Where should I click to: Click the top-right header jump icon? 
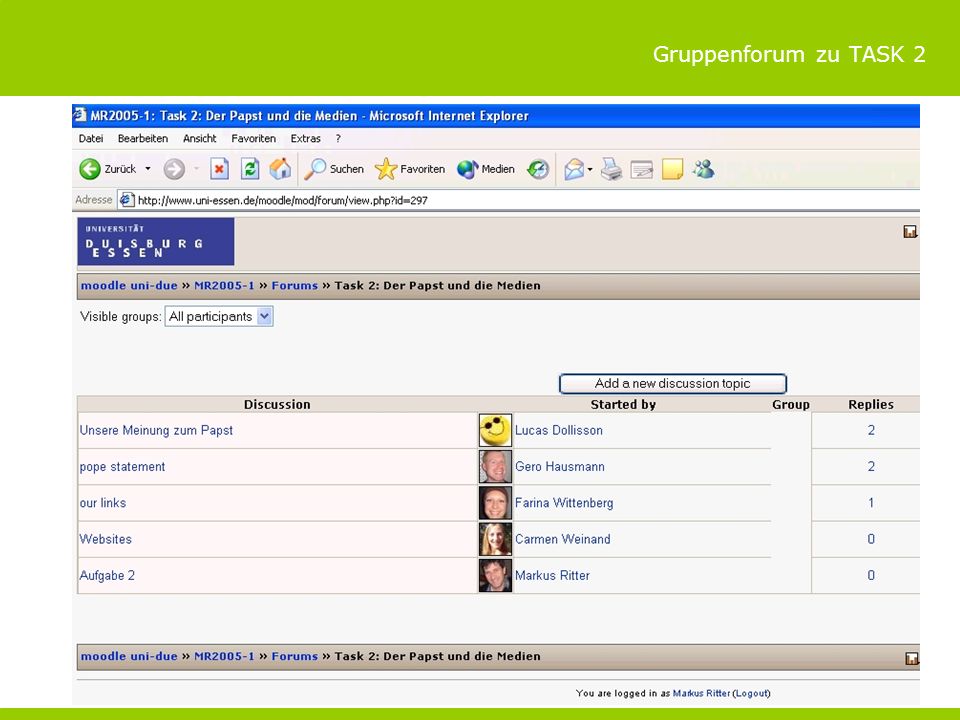[x=910, y=231]
